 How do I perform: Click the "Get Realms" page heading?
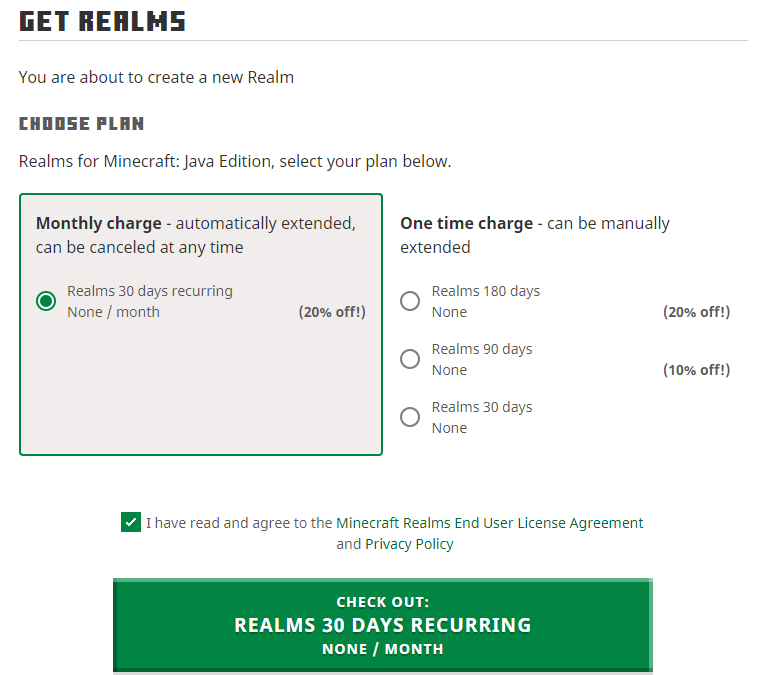click(x=102, y=21)
